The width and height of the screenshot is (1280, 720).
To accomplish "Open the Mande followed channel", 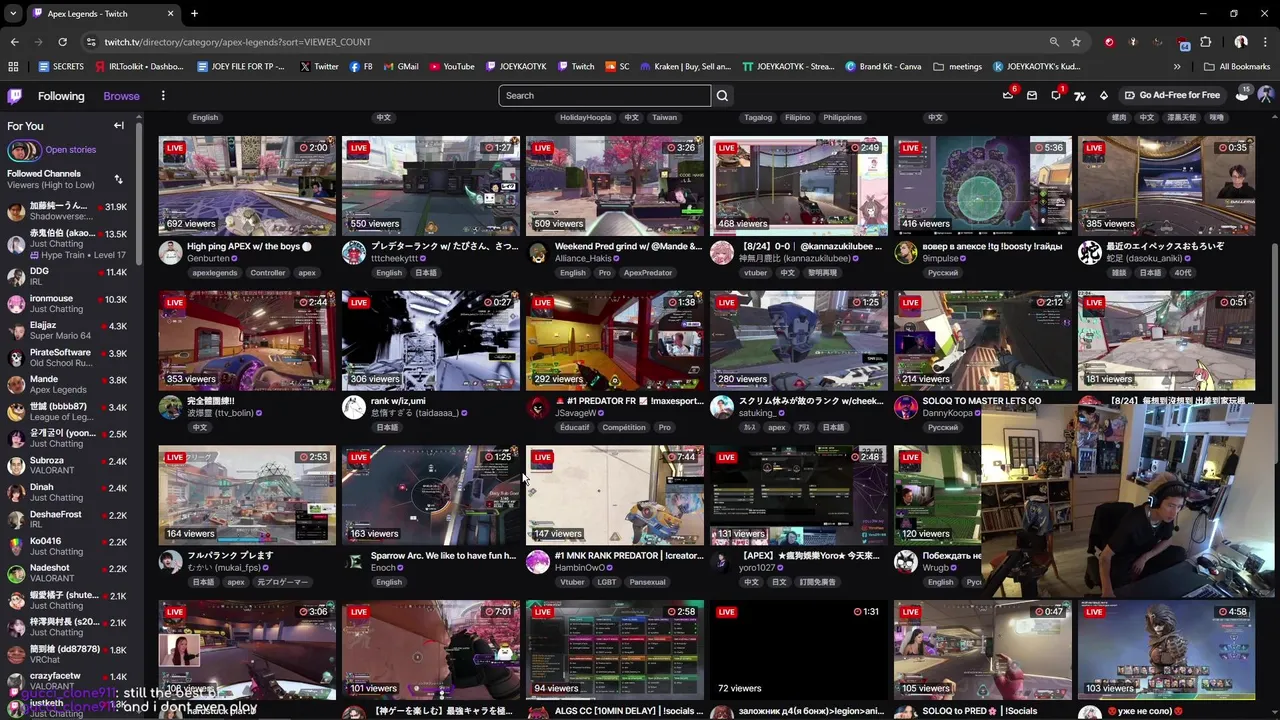I will 68,385.
